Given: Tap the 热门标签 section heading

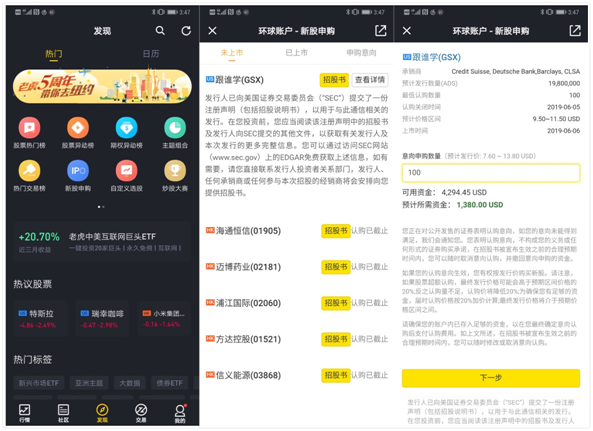Looking at the screenshot, I should click(x=33, y=360).
